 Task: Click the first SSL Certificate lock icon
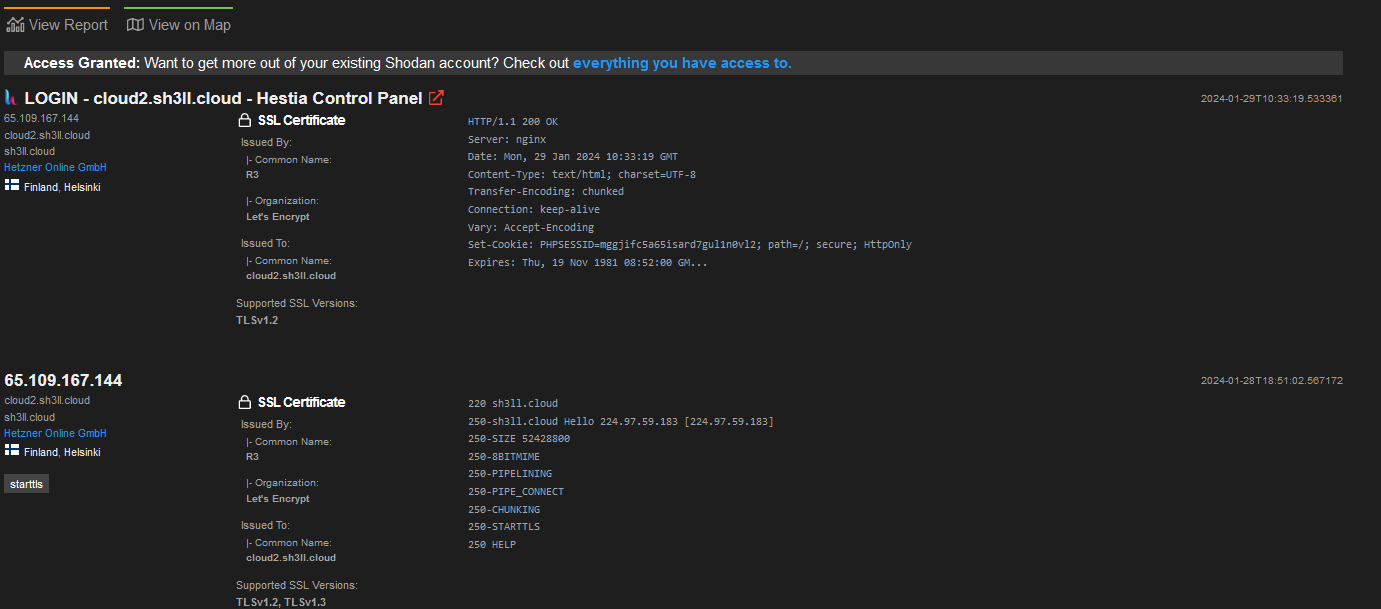click(244, 121)
